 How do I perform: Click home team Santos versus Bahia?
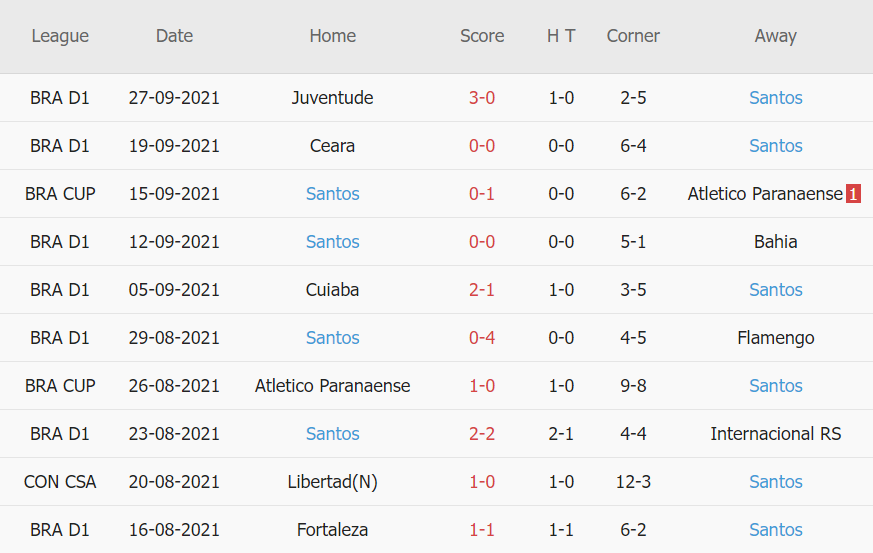tap(332, 242)
